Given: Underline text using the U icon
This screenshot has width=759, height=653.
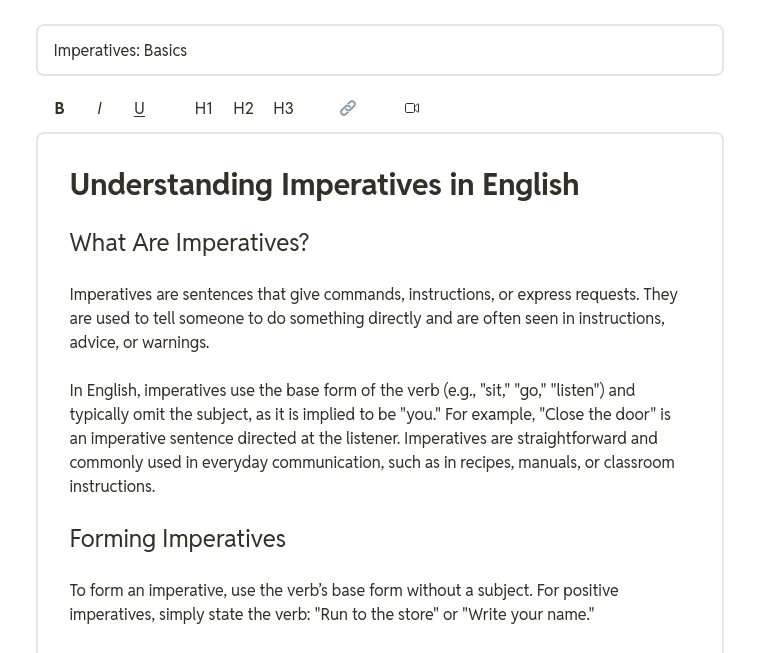Looking at the screenshot, I should (x=139, y=108).
